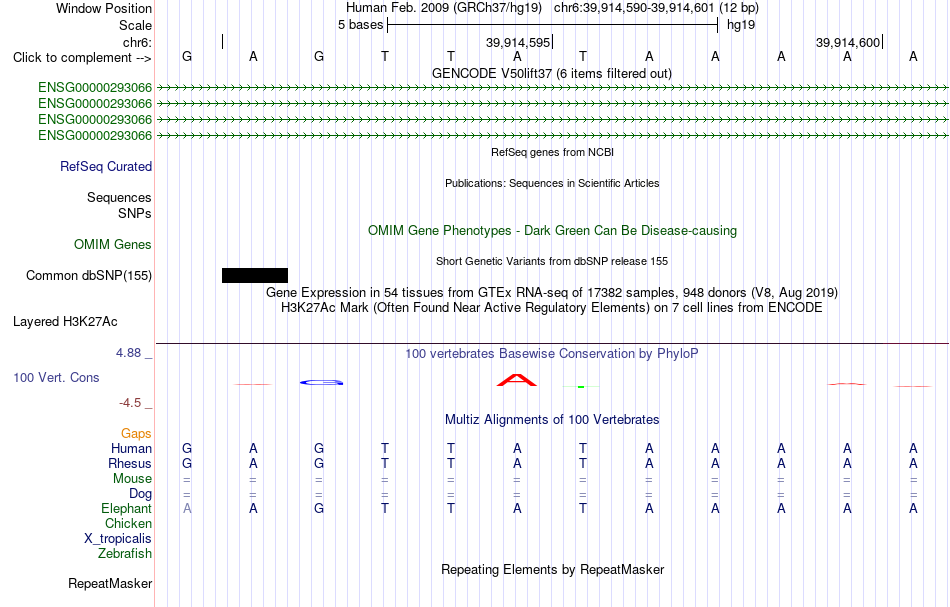
Task: Click the first base G in complement row
Action: 187,56
